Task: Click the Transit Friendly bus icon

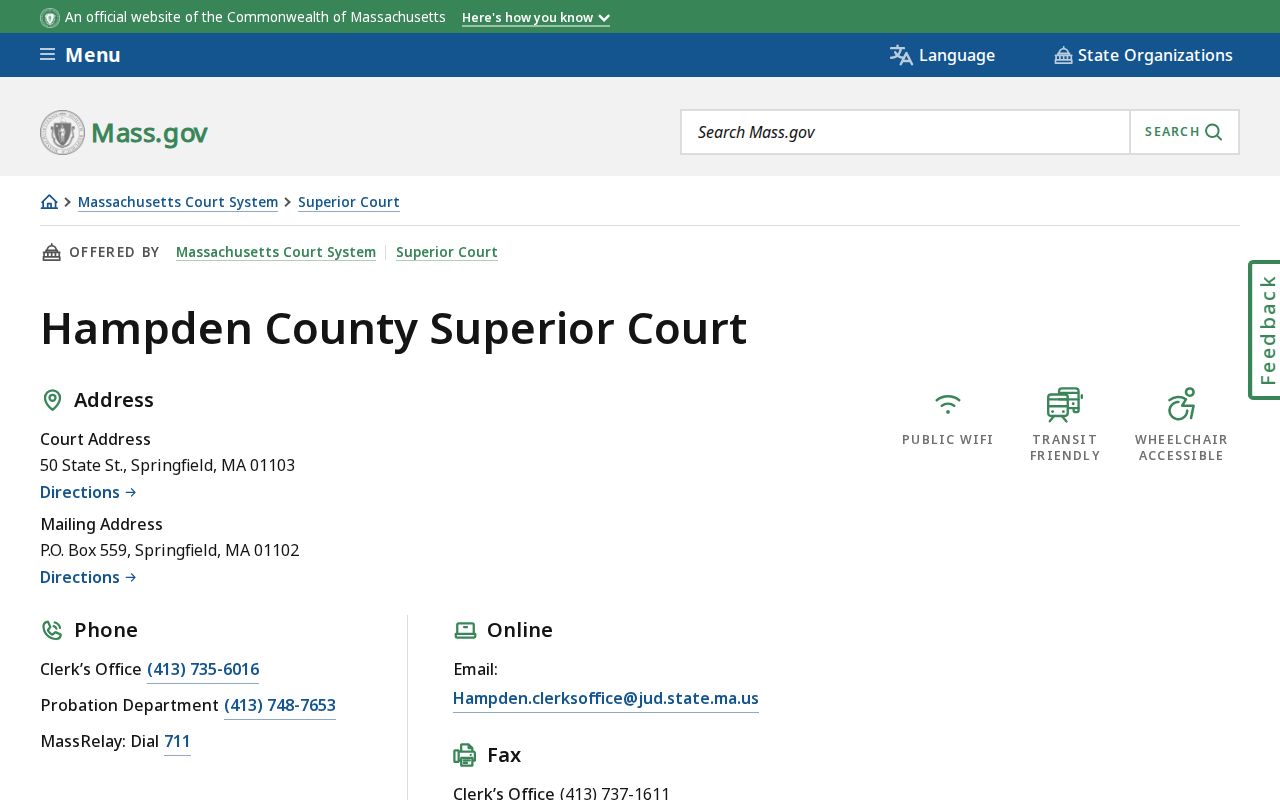Action: 1064,404
